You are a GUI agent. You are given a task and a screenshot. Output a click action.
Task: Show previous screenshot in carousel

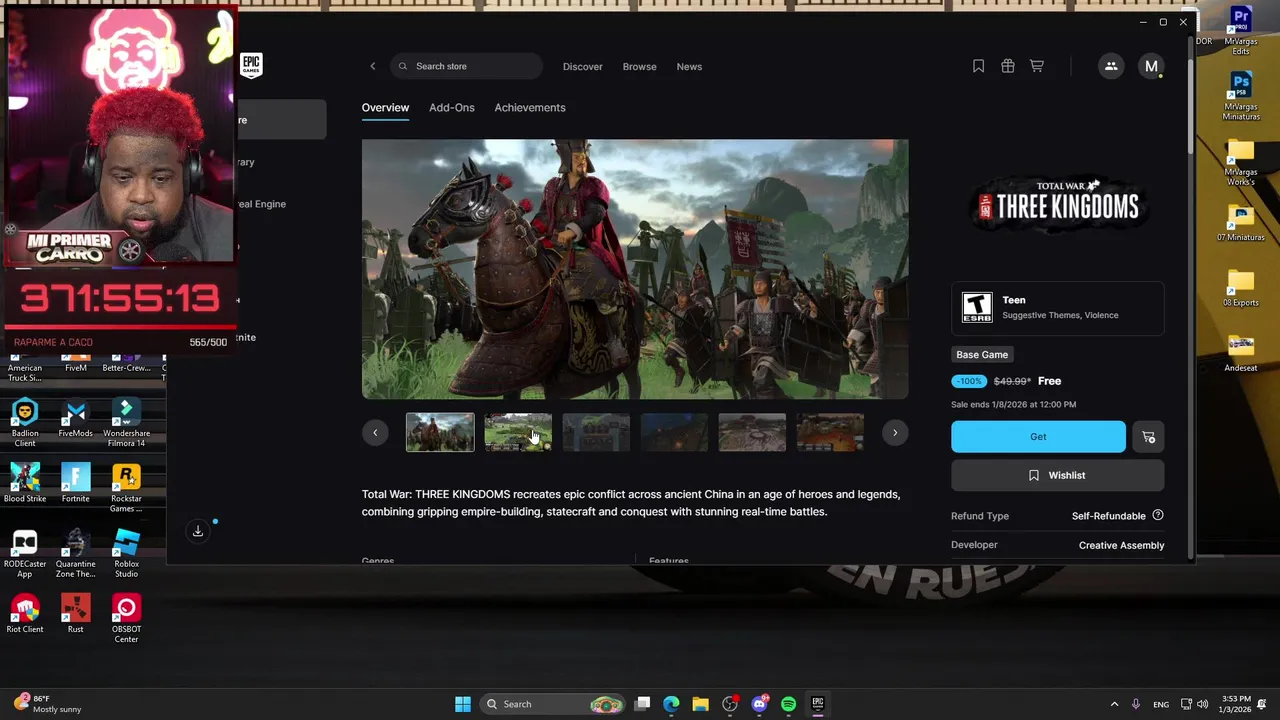pyautogui.click(x=375, y=433)
